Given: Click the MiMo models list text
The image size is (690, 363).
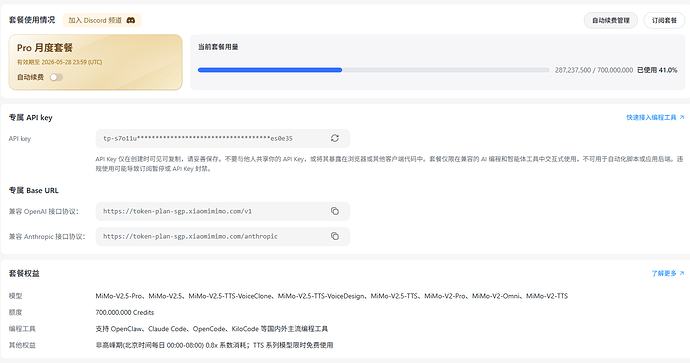Looking at the screenshot, I should pos(332,296).
